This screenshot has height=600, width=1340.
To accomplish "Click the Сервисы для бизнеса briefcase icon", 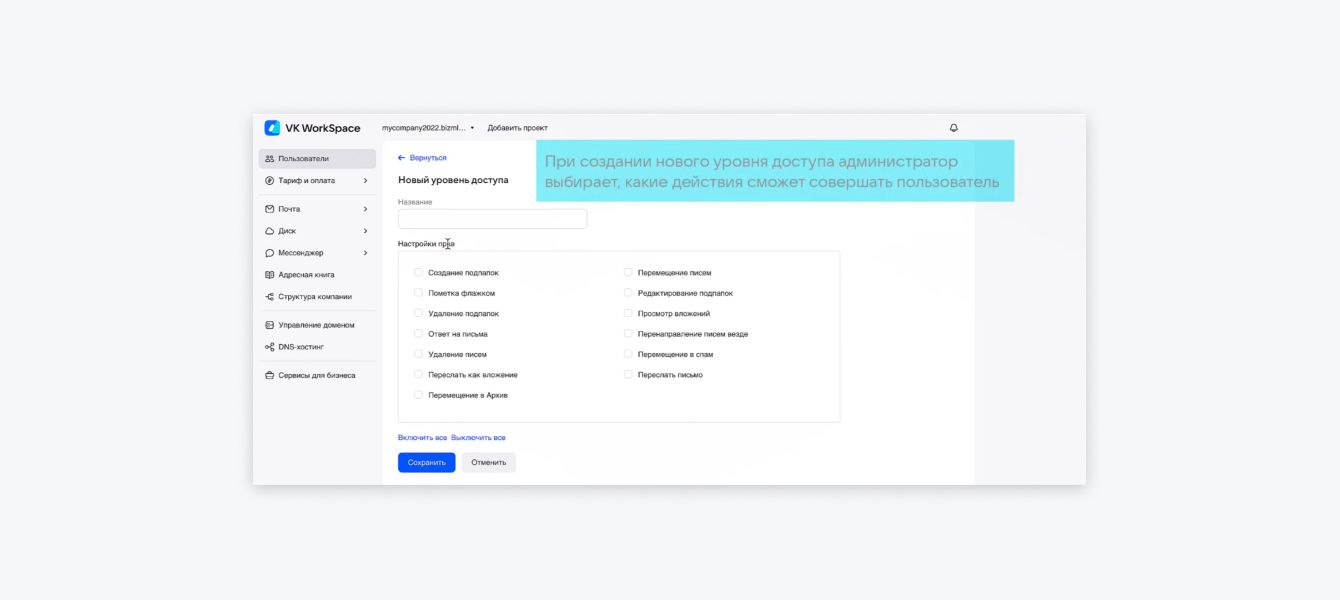I will point(269,376).
